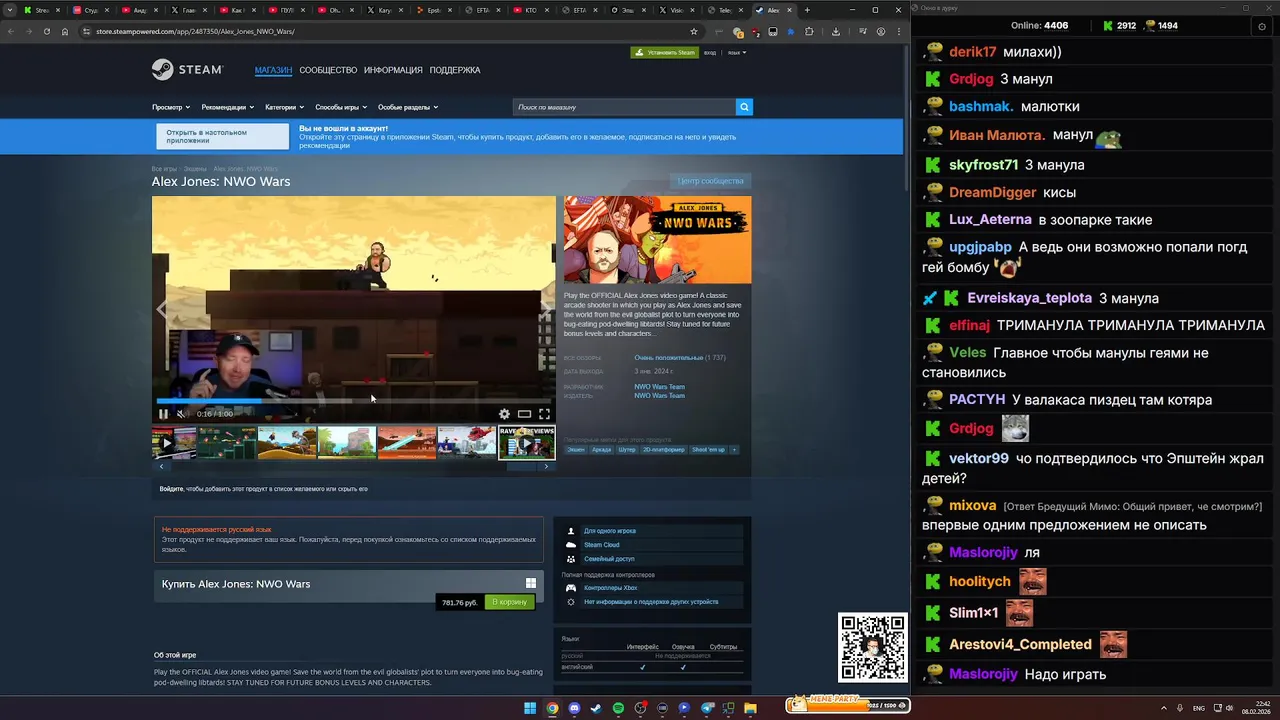Open the МАГАЗИН menu
The height and width of the screenshot is (720, 1280).
[273, 70]
